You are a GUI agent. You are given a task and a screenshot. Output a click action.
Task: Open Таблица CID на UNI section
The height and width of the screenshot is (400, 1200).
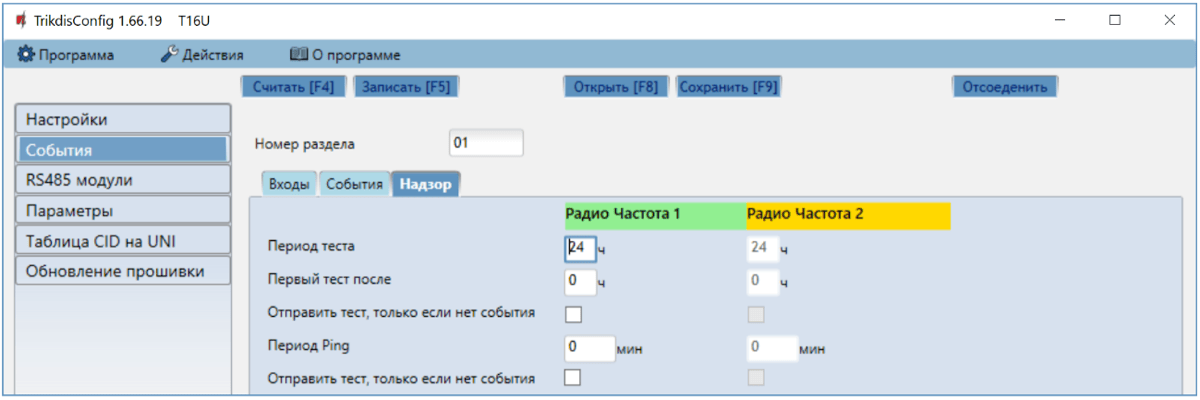123,241
